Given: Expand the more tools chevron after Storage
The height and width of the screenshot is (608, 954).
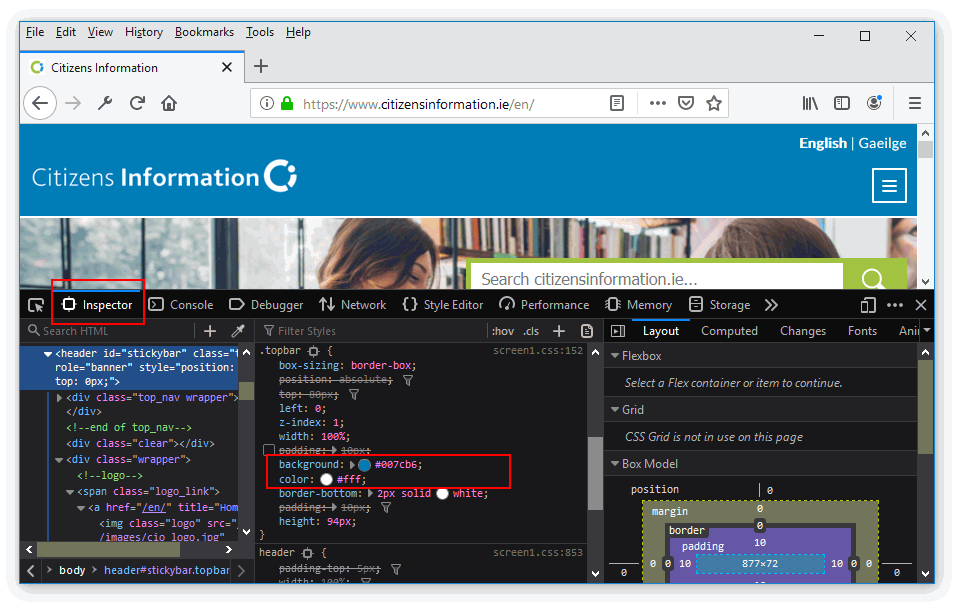Looking at the screenshot, I should point(771,305).
